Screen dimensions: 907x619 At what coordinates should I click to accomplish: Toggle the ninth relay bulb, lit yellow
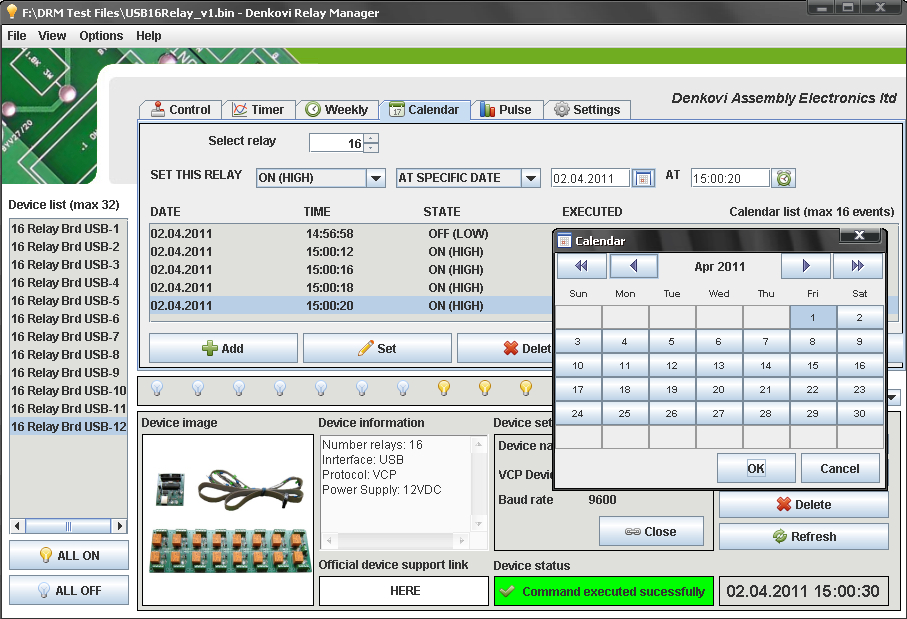(485, 388)
